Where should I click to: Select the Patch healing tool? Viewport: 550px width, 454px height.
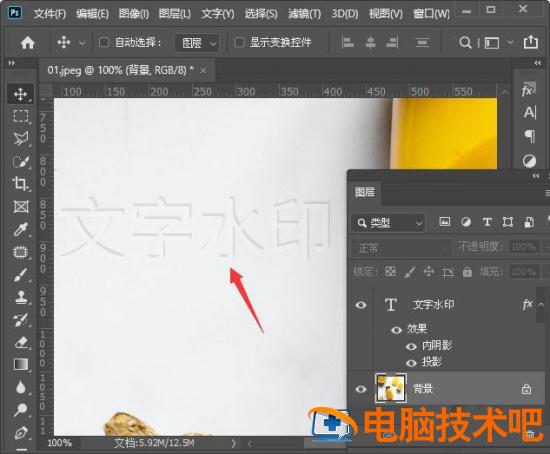click(21, 252)
